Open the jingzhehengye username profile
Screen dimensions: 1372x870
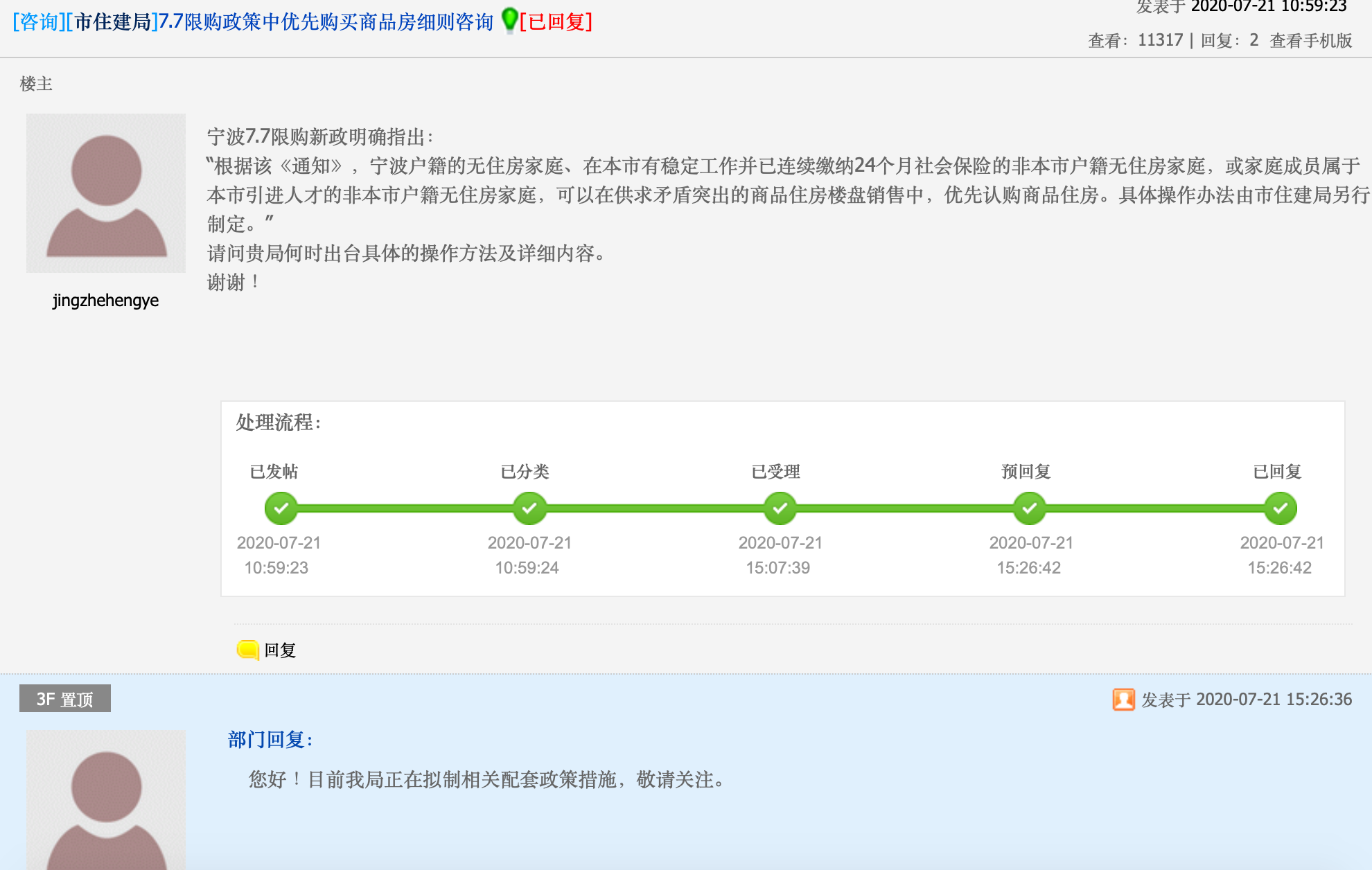click(105, 301)
